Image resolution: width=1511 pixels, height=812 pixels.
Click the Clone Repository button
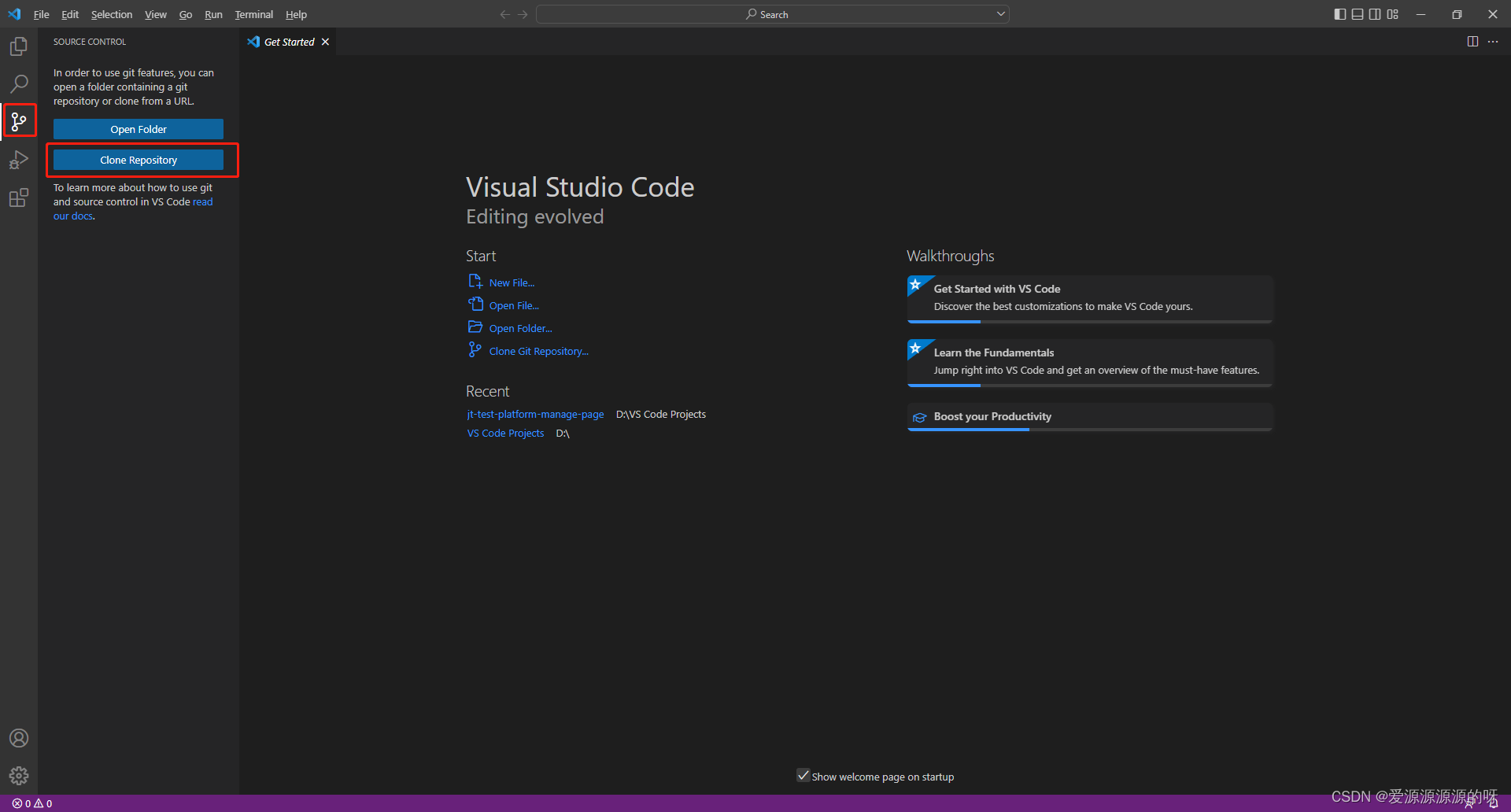(139, 160)
